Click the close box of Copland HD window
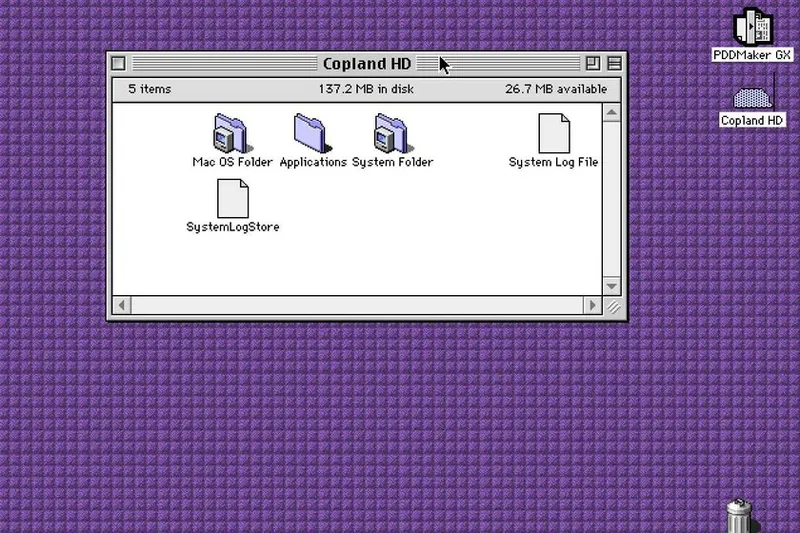 pyautogui.click(x=118, y=63)
